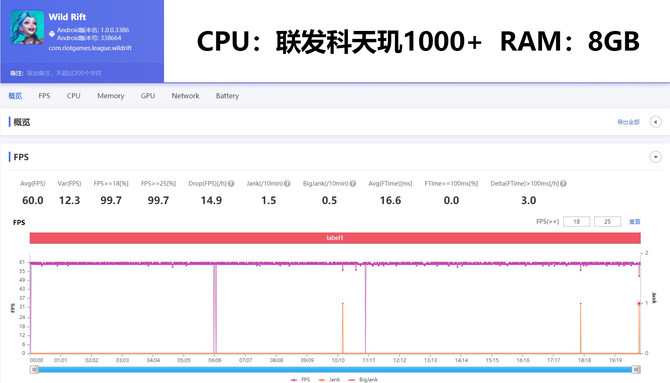This screenshot has height=383, width=670.
Task: Click the jank spike near 10:10
Action: pyautogui.click(x=343, y=328)
